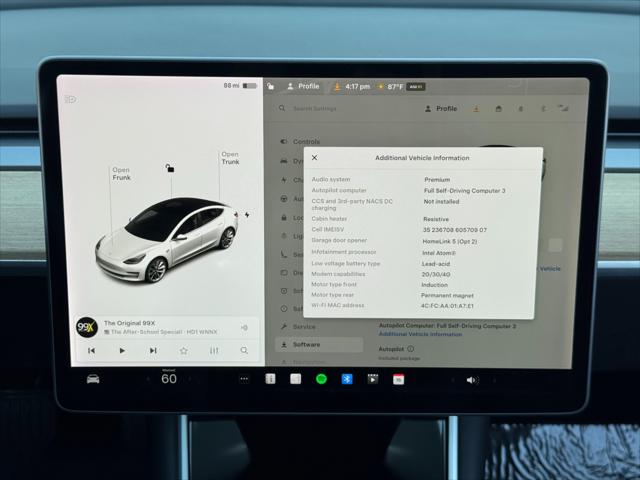Image resolution: width=640 pixels, height=480 pixels.
Task: Open the three-dot app launcher
Action: pos(244,379)
